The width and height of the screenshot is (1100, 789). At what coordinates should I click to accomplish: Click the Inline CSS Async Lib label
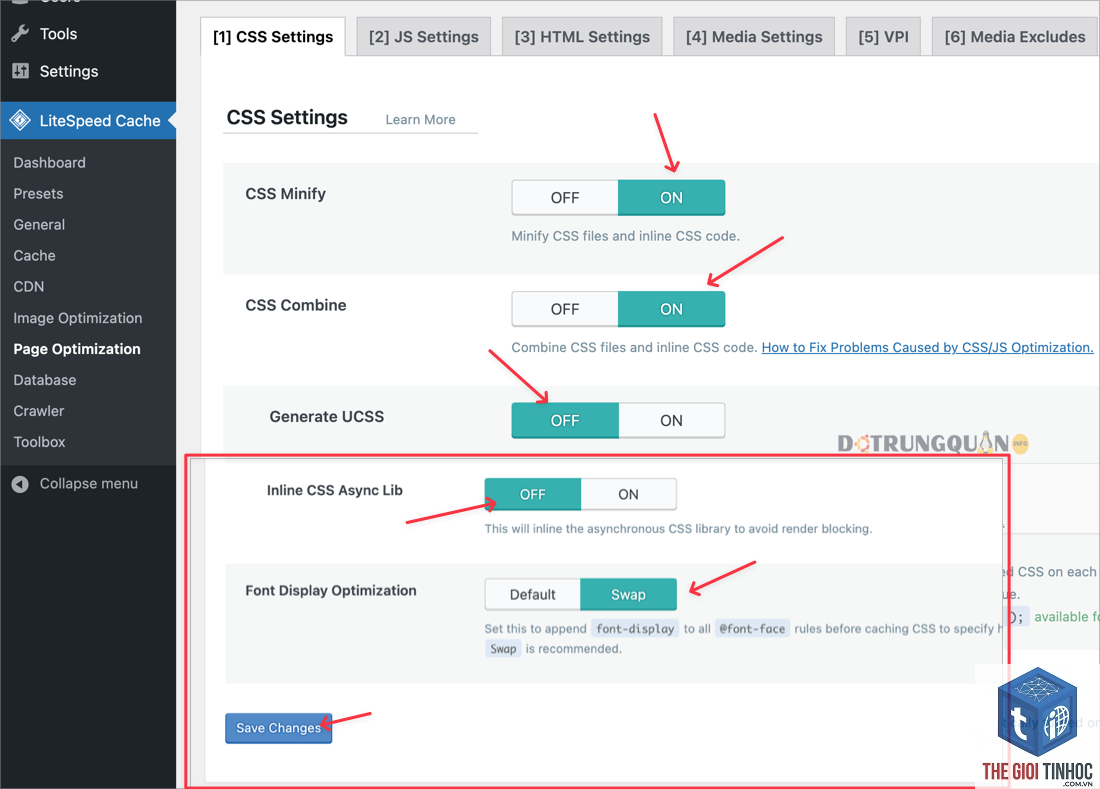(335, 490)
